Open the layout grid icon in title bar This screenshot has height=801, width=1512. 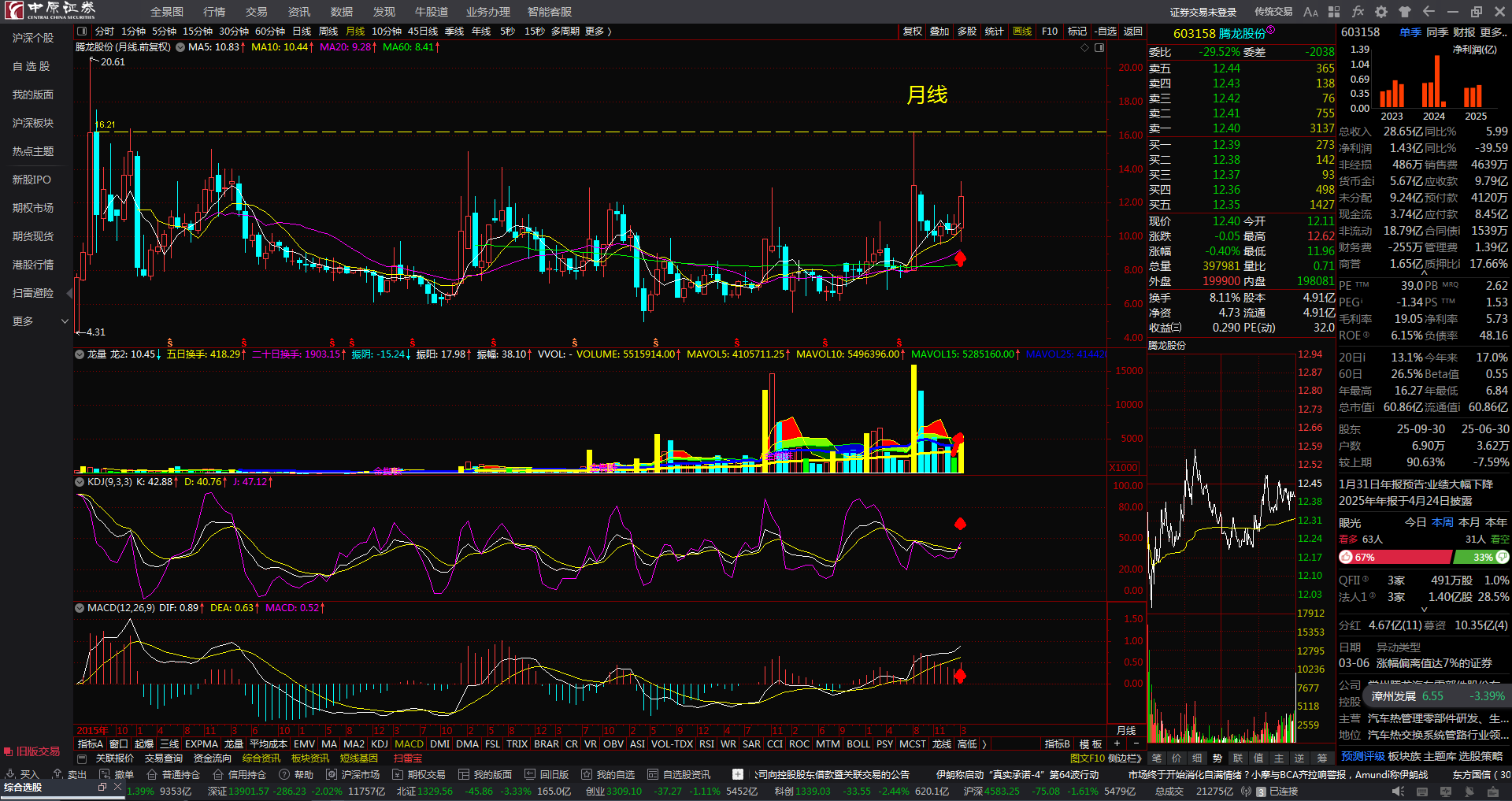[x=1334, y=12]
